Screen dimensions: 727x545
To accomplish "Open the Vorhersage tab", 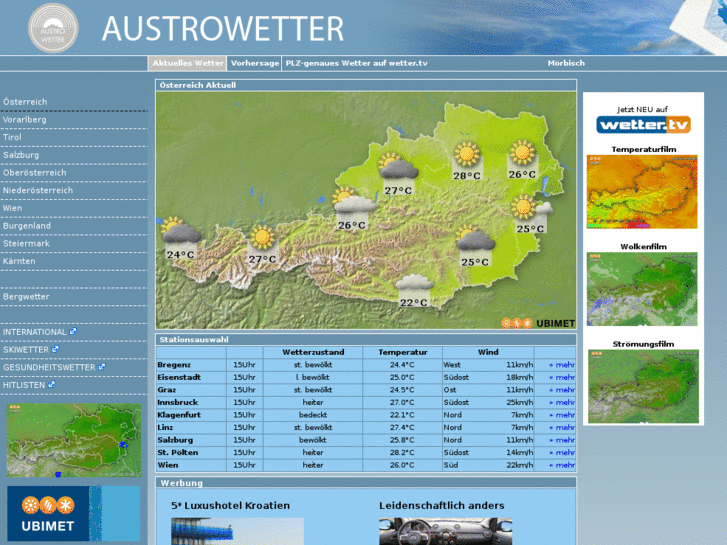I will coord(255,63).
